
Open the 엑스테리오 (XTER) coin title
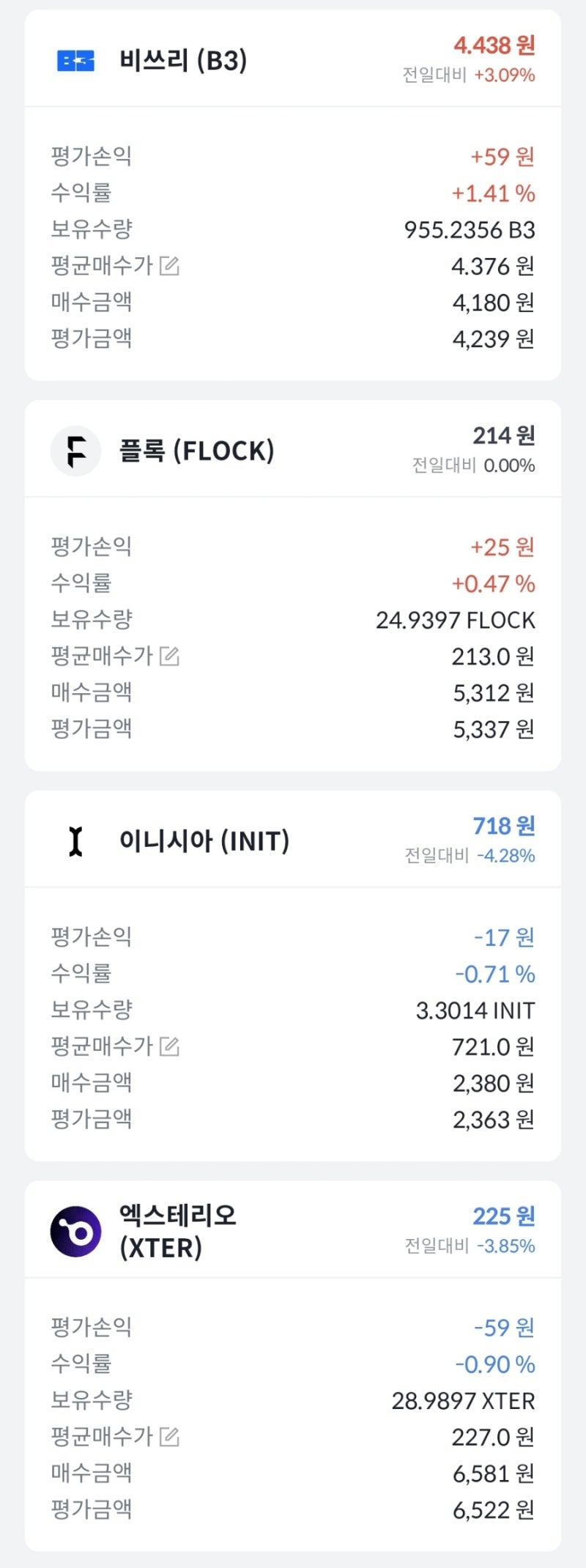[178, 1231]
